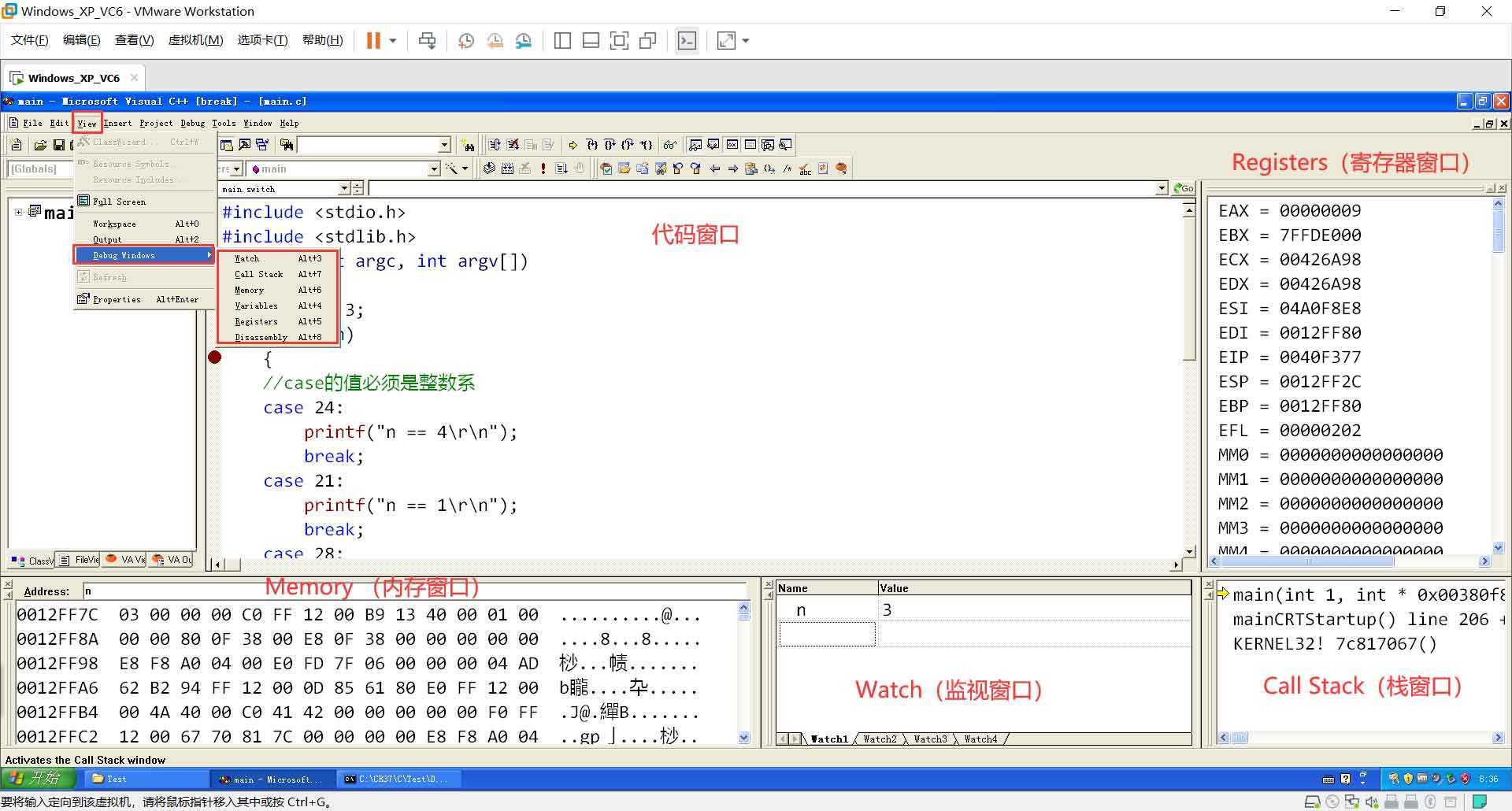This screenshot has width=1512, height=811.
Task: Open the address bar dropdown beside Go
Action: (x=1162, y=189)
